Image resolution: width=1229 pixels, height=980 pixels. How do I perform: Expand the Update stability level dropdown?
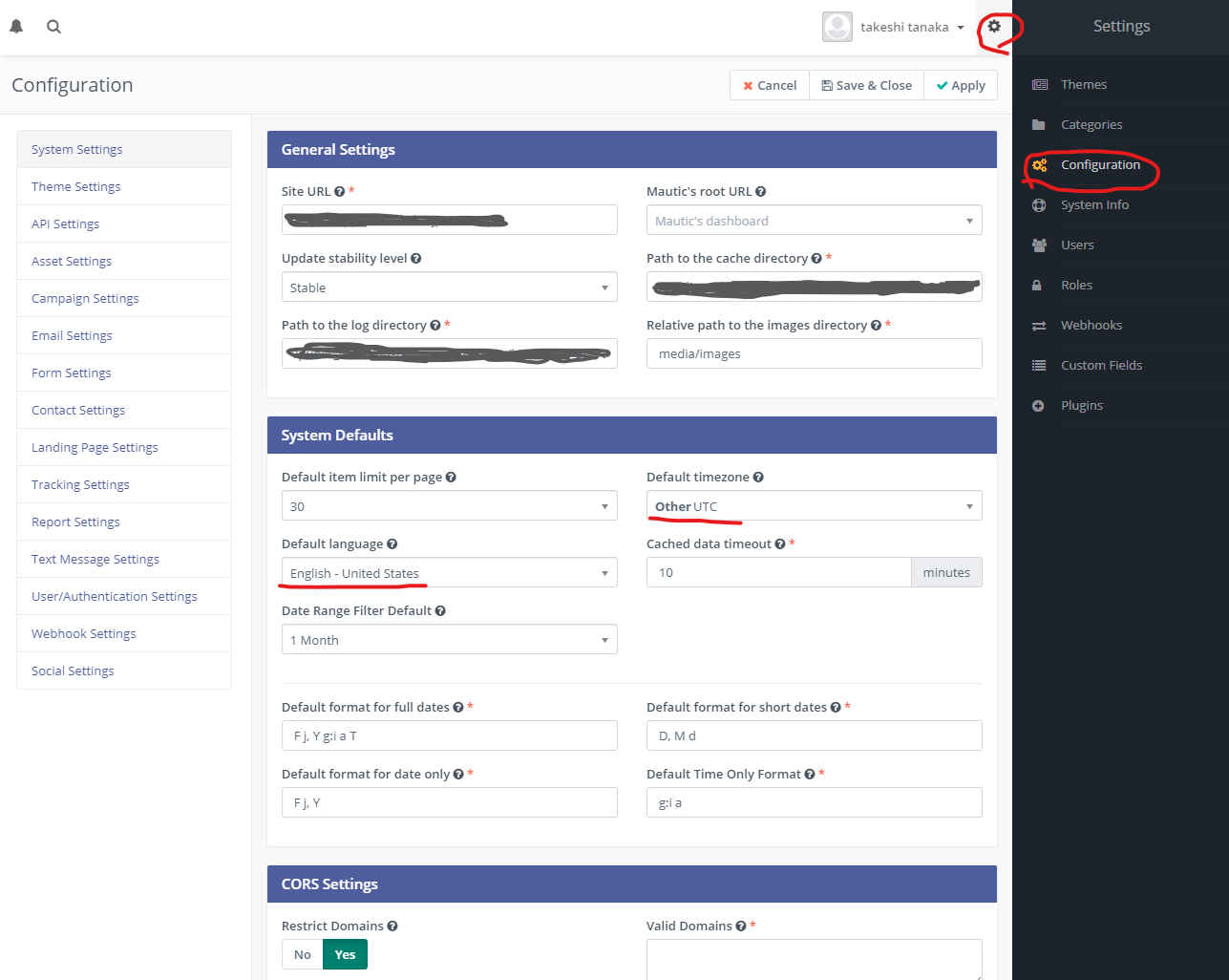449,288
